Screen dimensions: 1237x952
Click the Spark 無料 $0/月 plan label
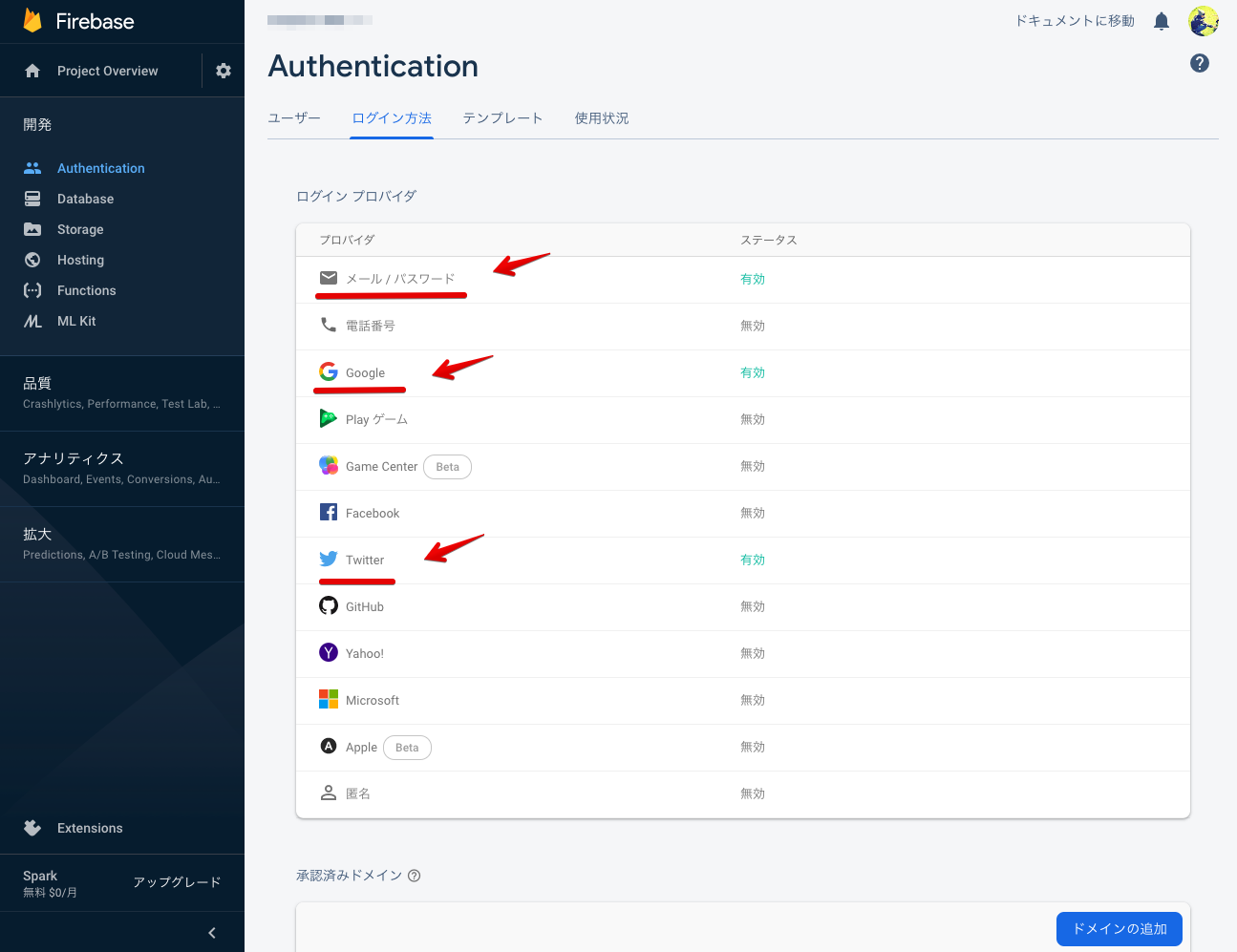coord(50,883)
